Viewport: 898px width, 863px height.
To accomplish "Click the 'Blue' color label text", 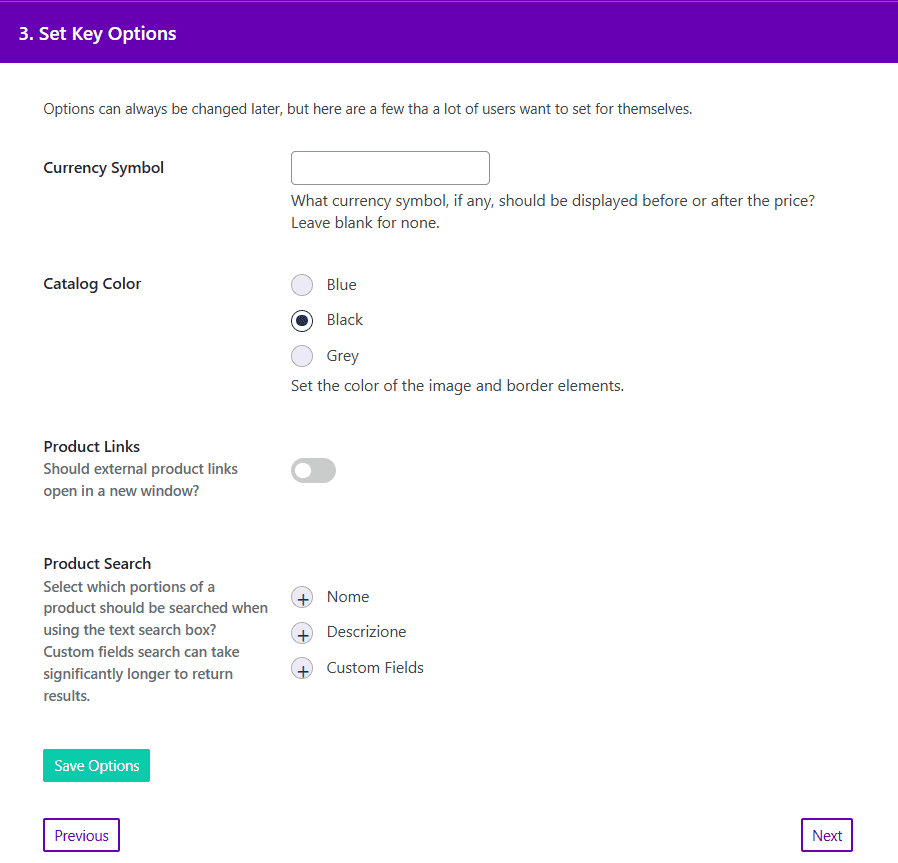I will pos(342,285).
